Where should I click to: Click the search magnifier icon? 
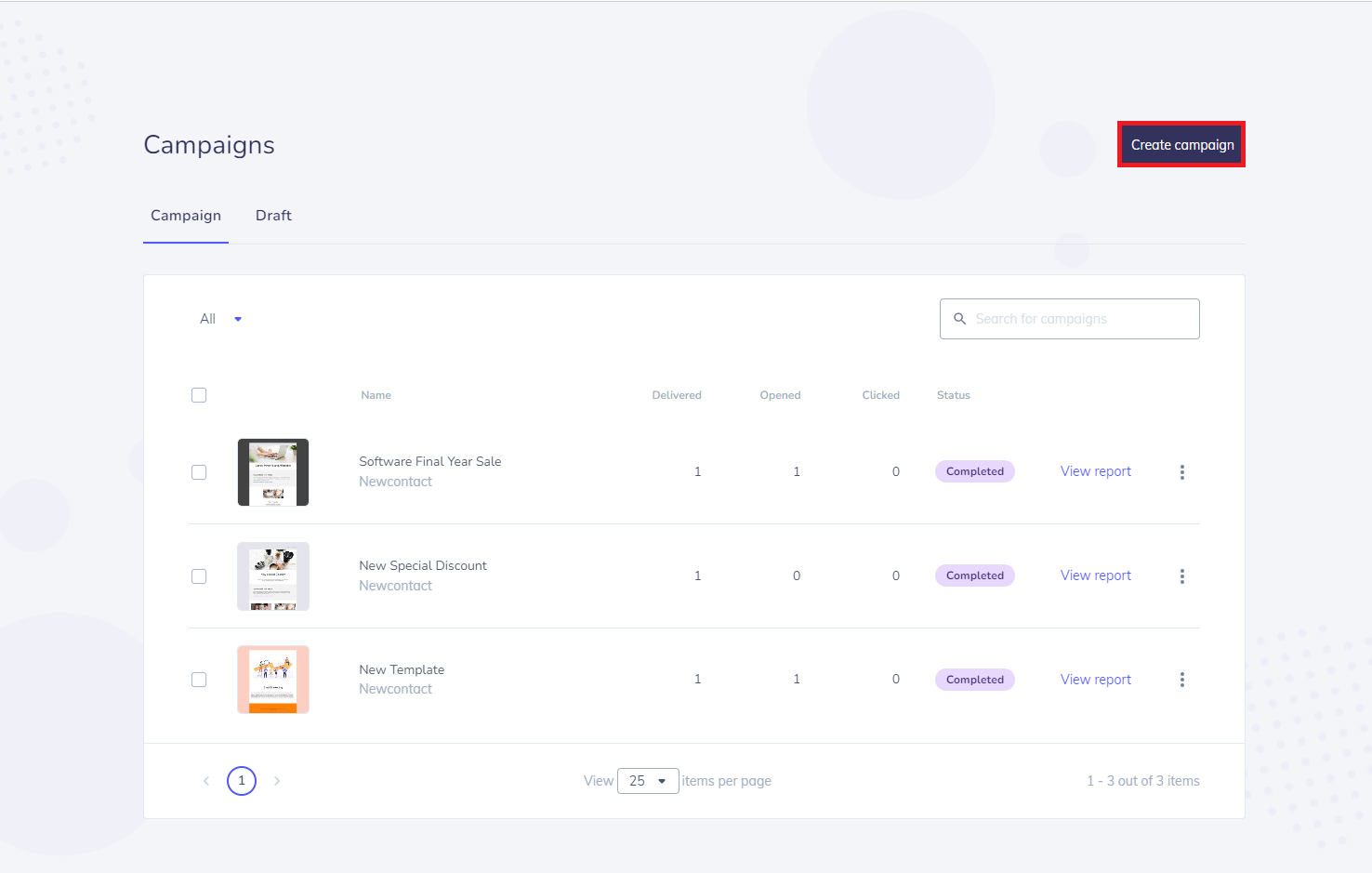960,319
